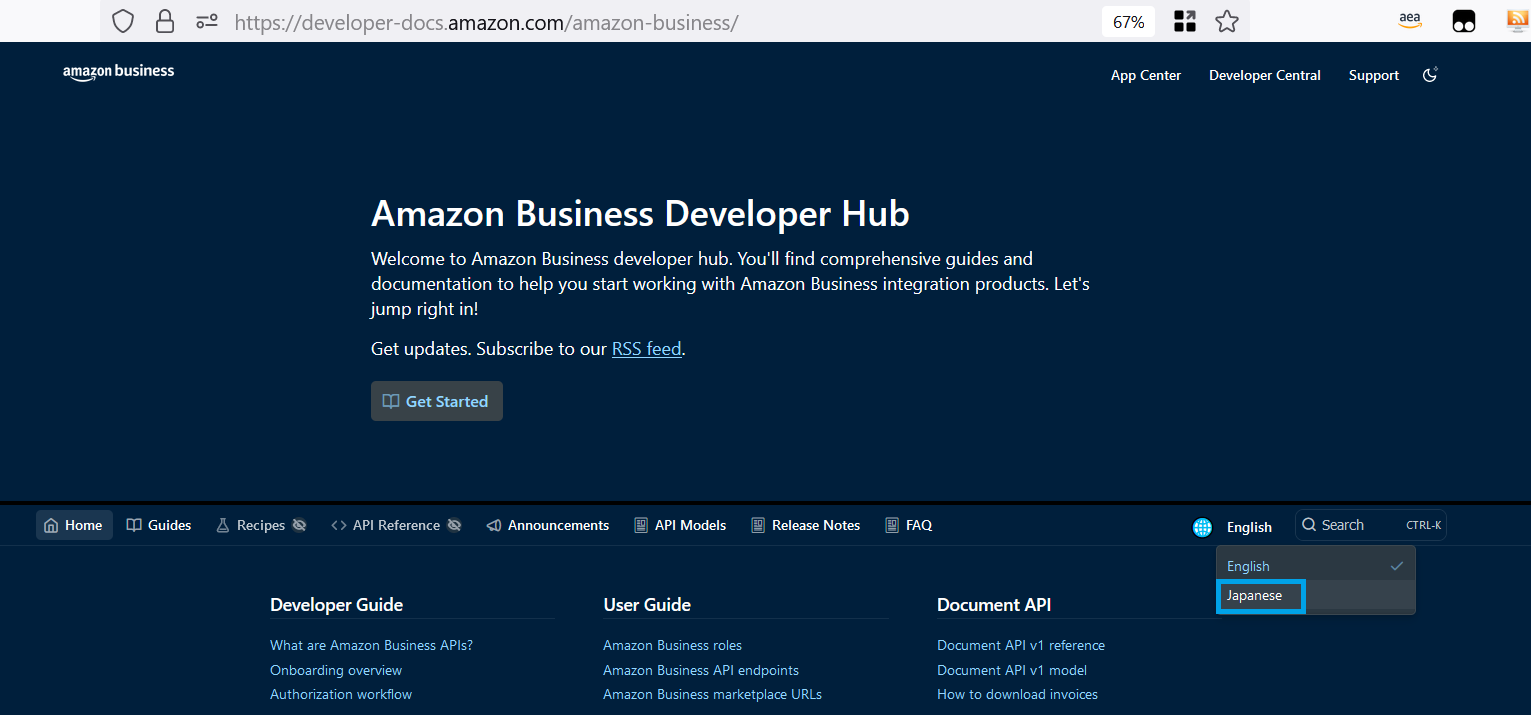
Task: Open Onboarding overview link
Action: pyautogui.click(x=336, y=670)
